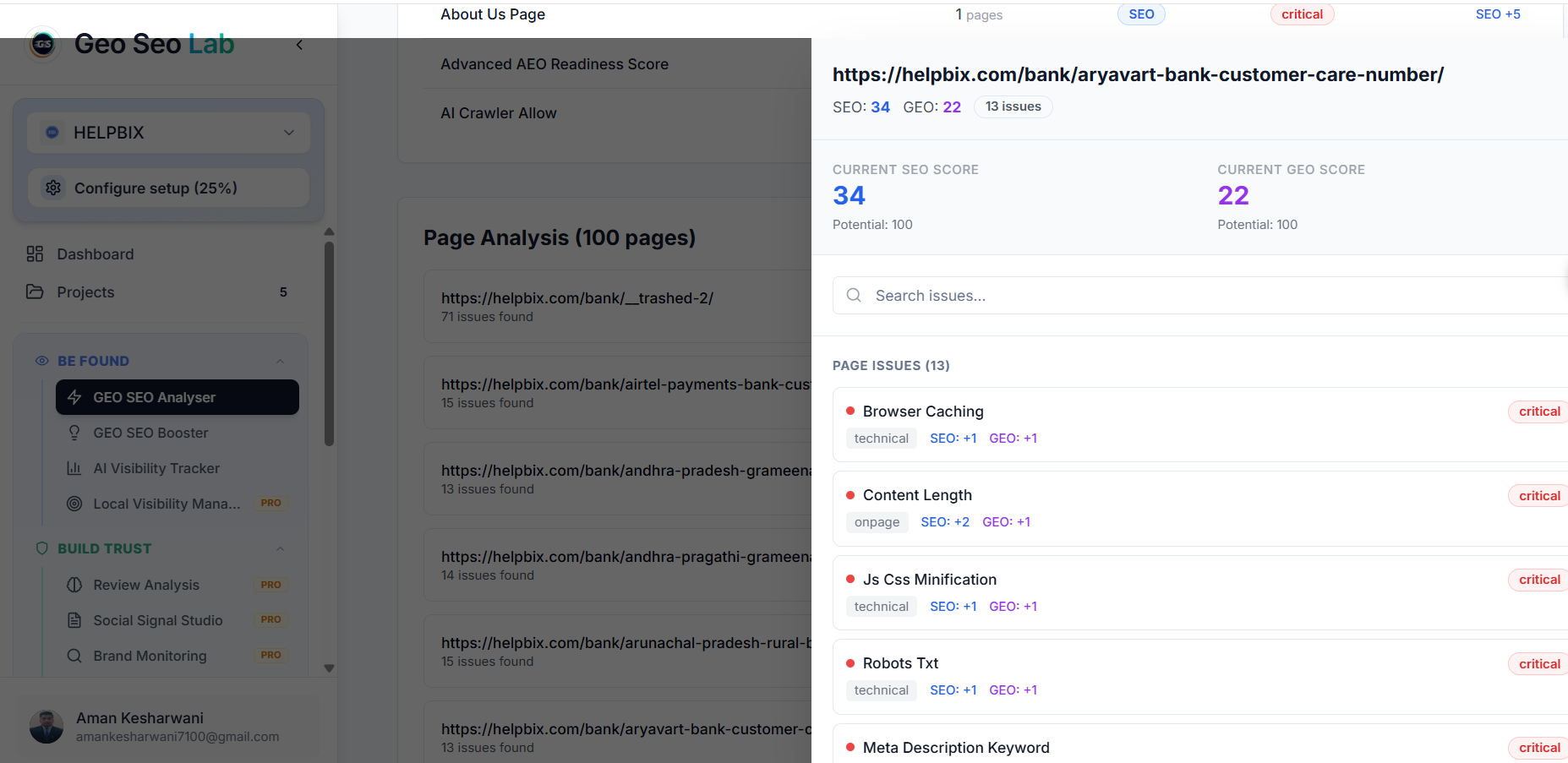Open the HELPBIX project dropdown
This screenshot has height=763, width=1568.
169,133
